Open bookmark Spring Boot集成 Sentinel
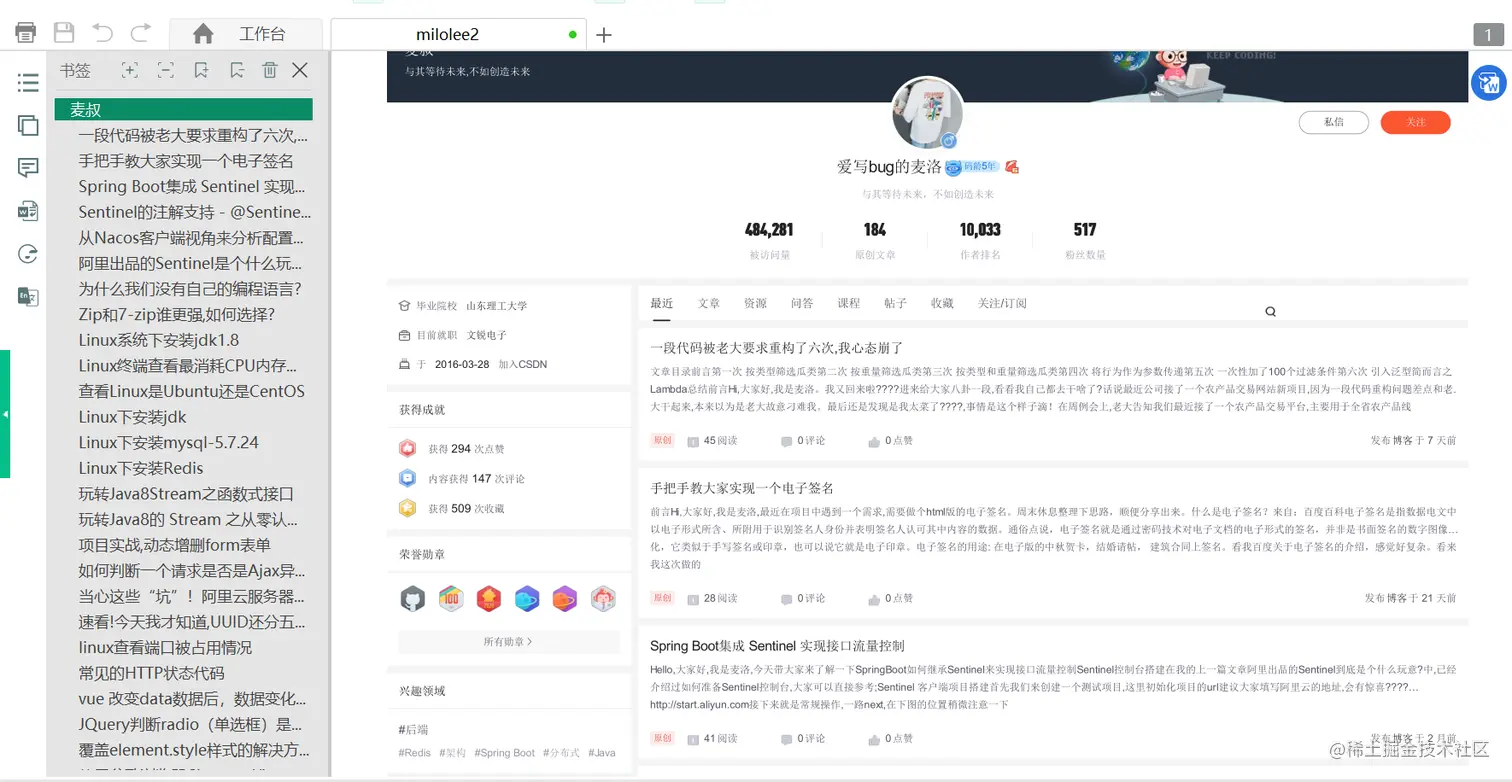Screen dimensions: 1512x782 (192, 186)
